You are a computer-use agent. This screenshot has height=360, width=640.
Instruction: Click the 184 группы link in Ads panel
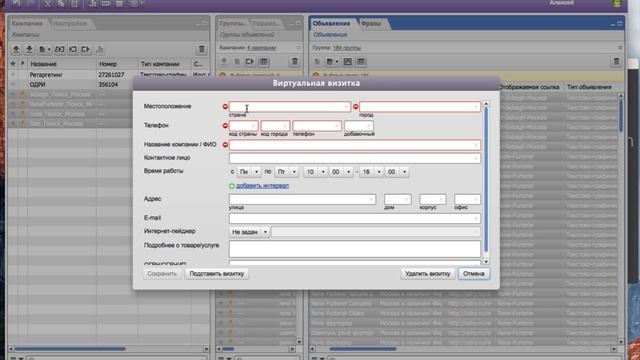click(347, 48)
